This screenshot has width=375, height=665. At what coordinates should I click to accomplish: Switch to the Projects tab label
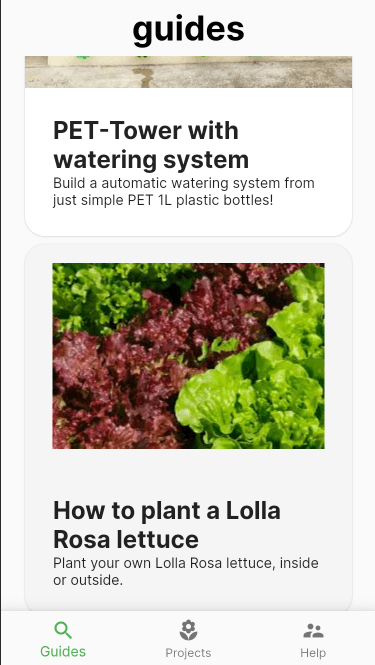[x=188, y=652]
